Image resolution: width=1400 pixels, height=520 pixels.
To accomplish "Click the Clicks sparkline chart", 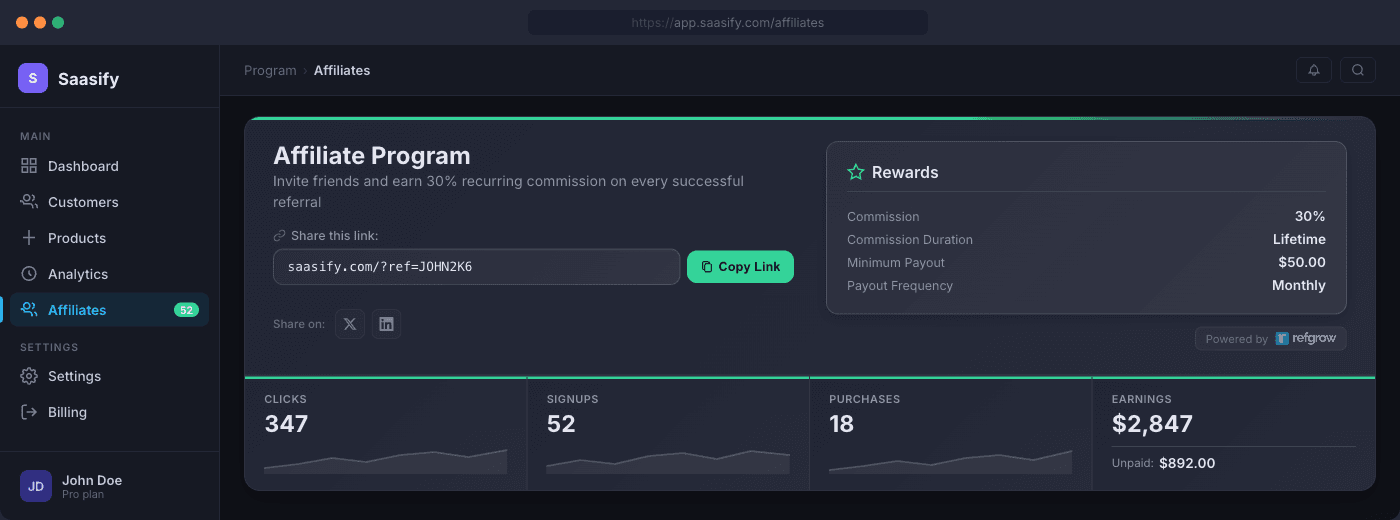I will pyautogui.click(x=385, y=461).
